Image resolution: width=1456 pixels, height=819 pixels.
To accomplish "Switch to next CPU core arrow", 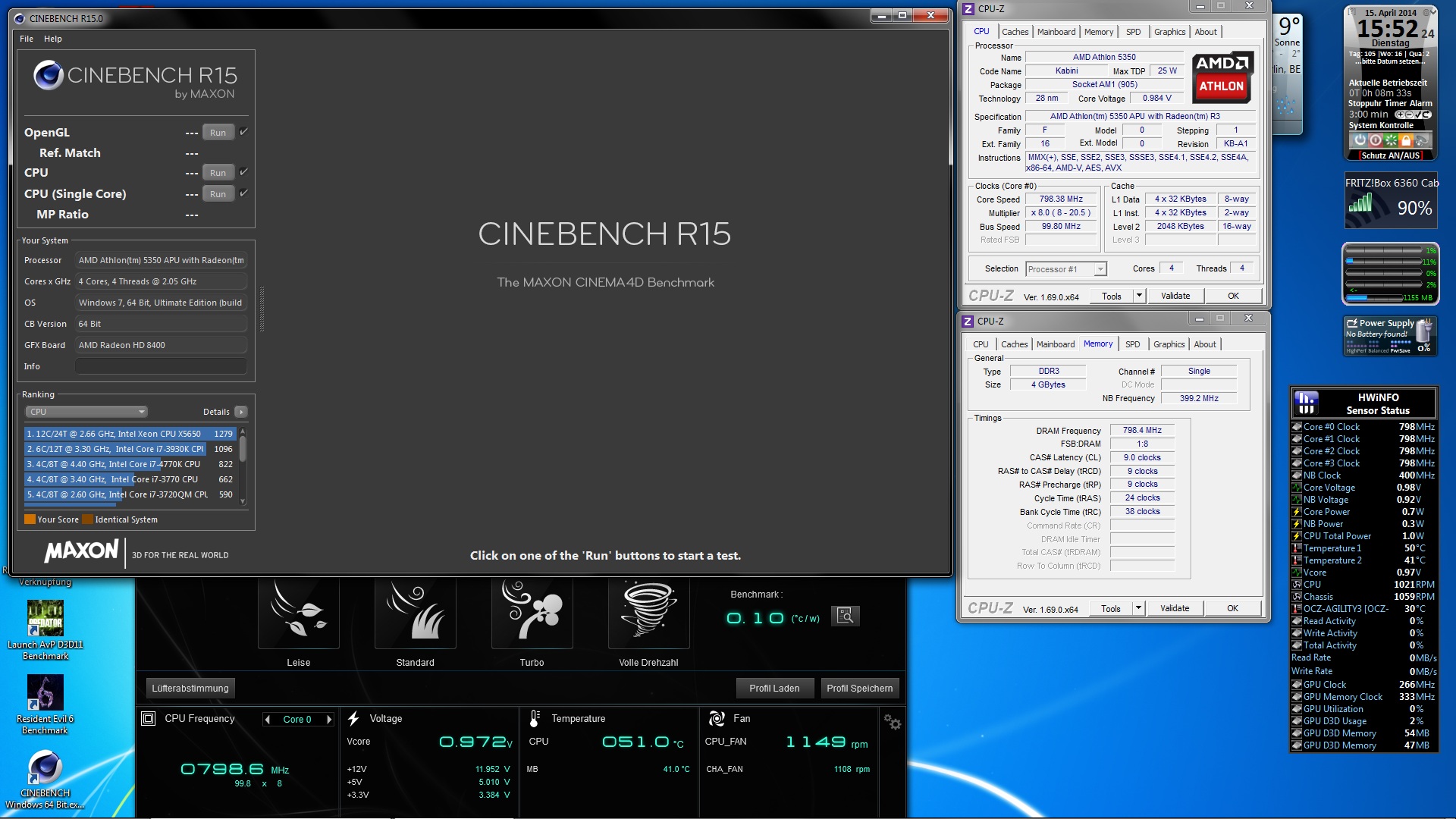I will click(x=329, y=720).
